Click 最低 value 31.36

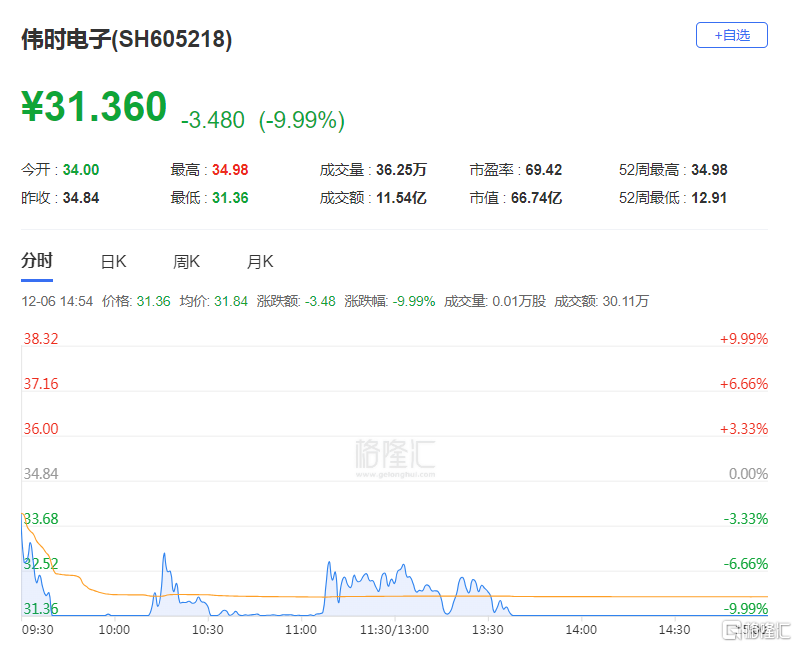(230, 198)
